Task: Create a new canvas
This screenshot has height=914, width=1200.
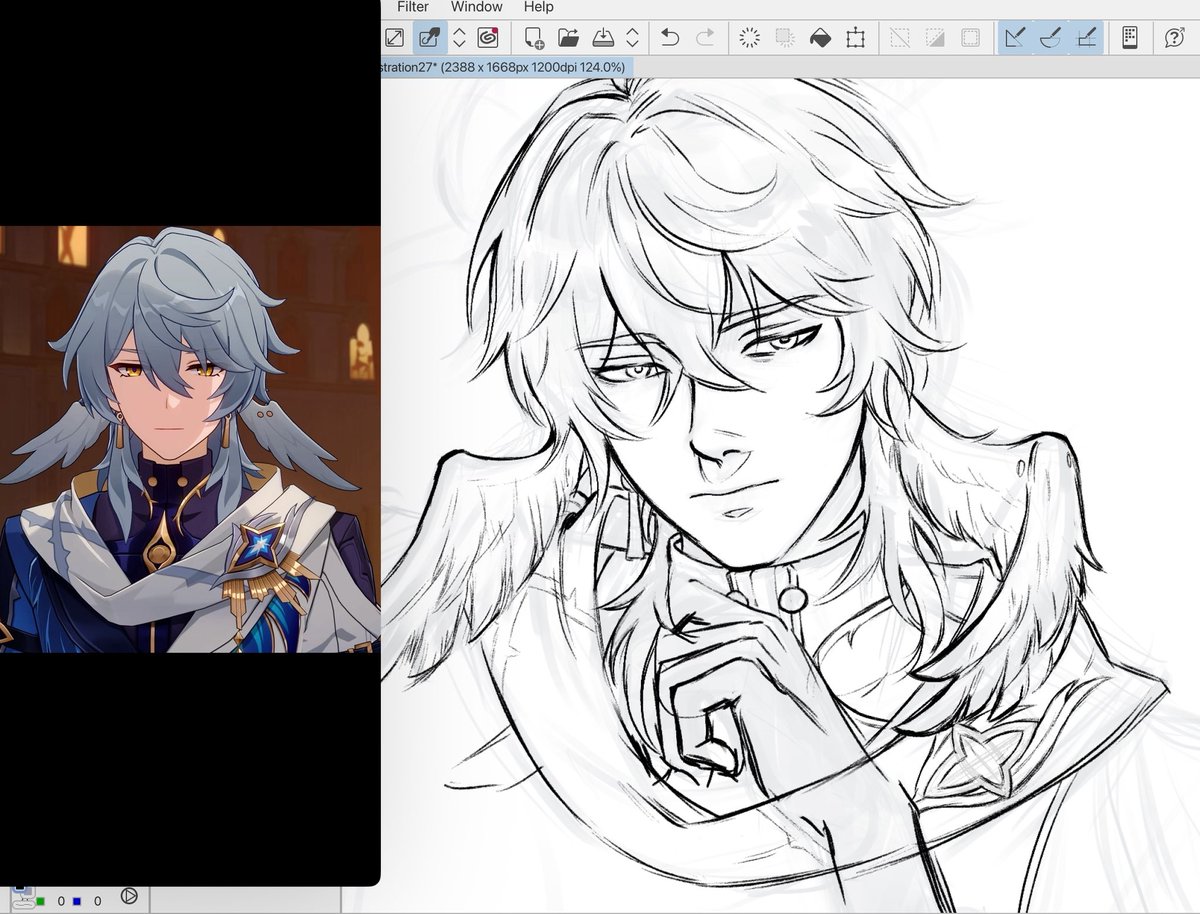Action: pyautogui.click(x=534, y=37)
